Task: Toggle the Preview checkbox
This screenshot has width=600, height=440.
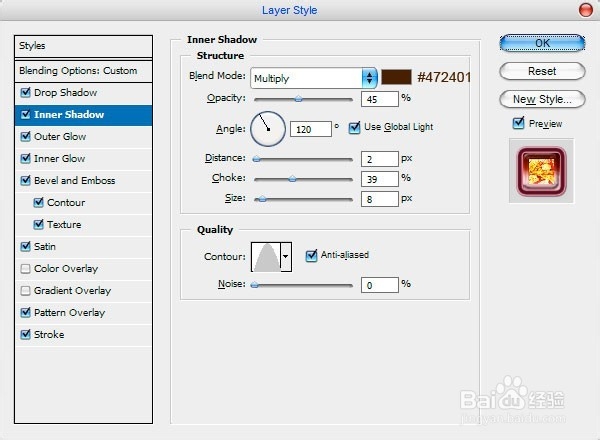Action: (x=518, y=123)
